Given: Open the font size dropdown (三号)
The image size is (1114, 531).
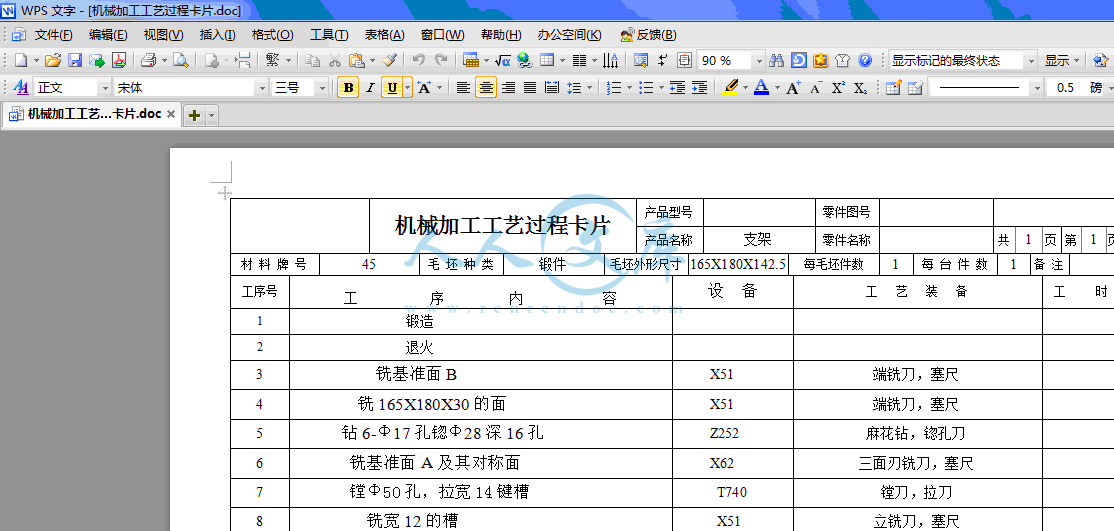Looking at the screenshot, I should click(x=322, y=87).
